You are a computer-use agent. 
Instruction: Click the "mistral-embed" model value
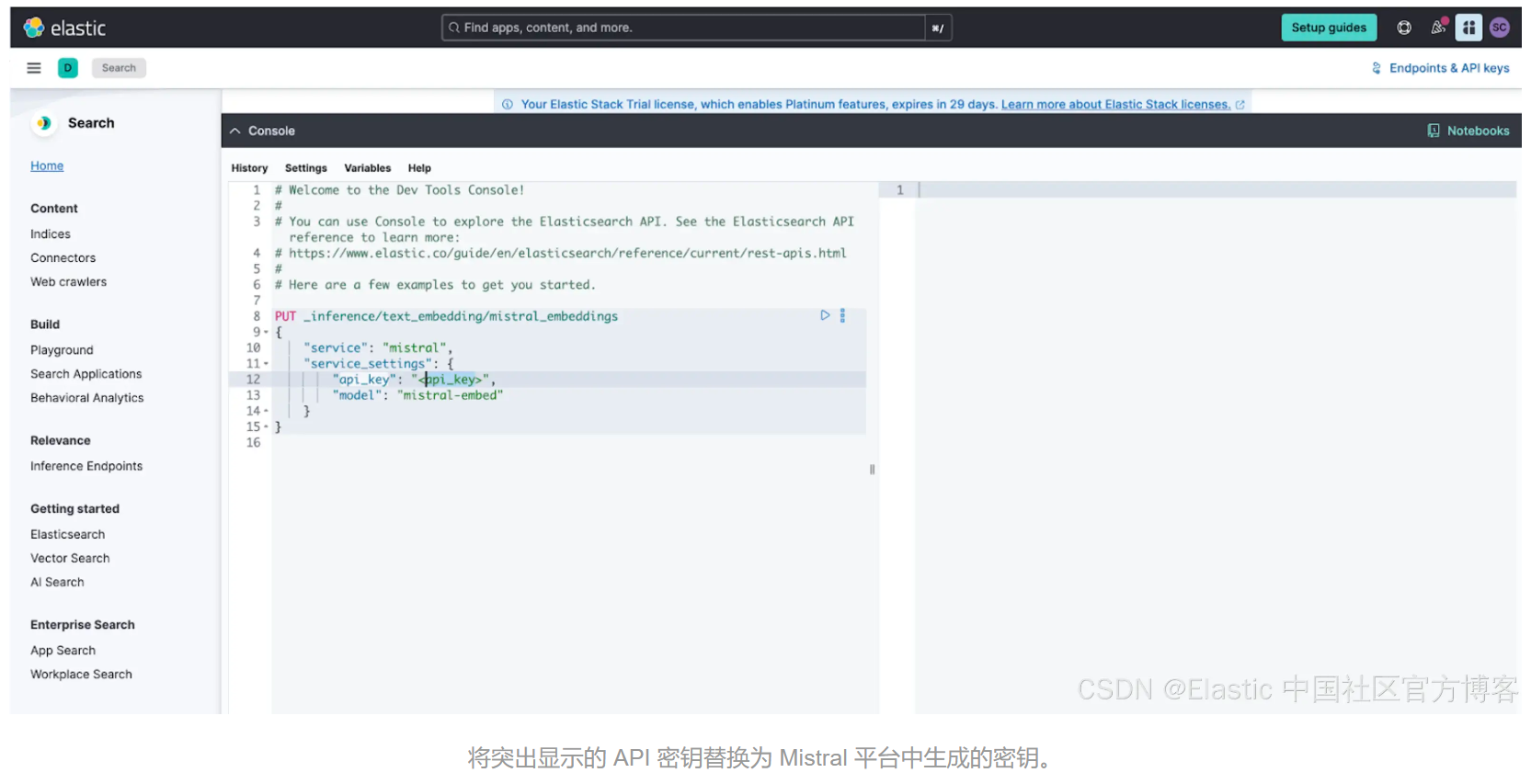click(x=451, y=395)
